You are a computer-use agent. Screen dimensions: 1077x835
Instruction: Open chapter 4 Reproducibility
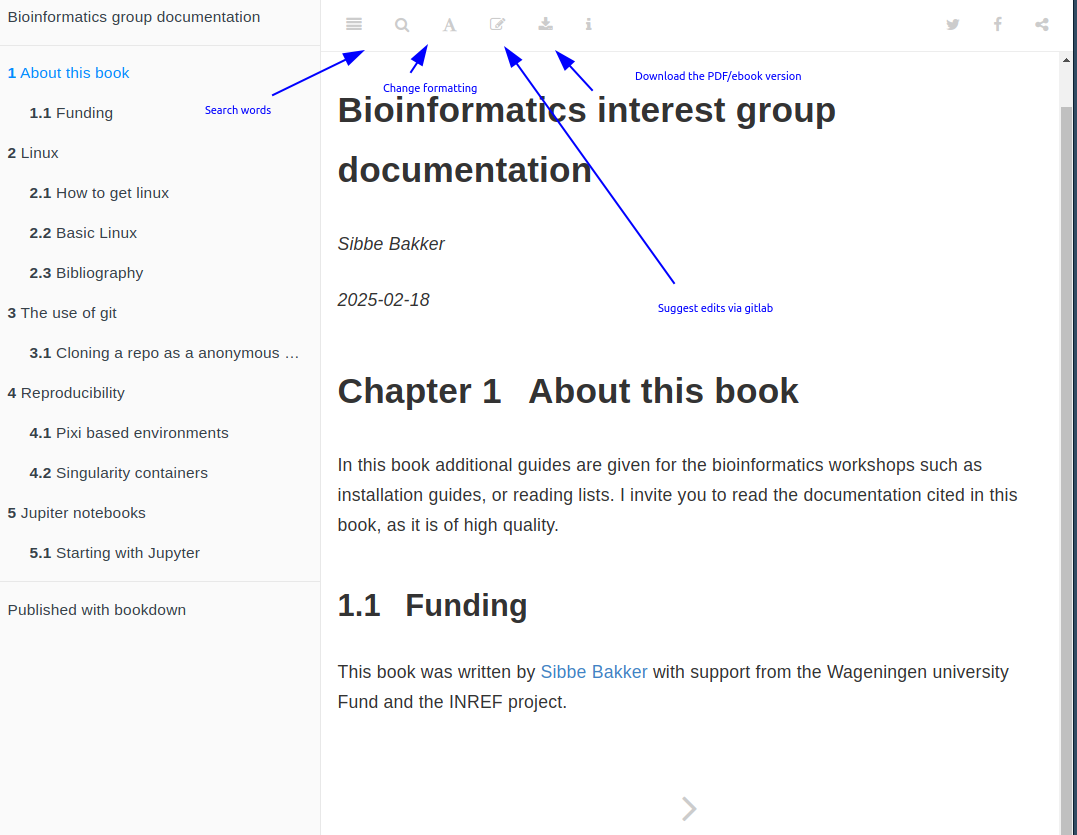[x=66, y=393]
